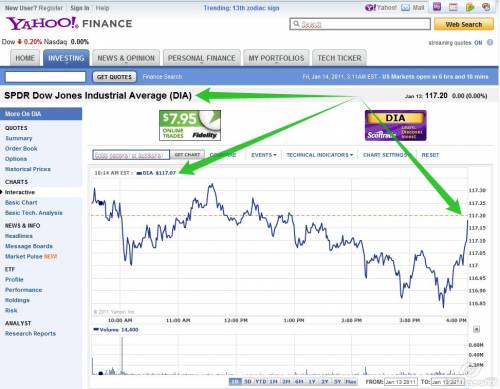The height and width of the screenshot is (389, 500).
Task: Open the Scottrade DIA ad banner
Action: (396, 125)
